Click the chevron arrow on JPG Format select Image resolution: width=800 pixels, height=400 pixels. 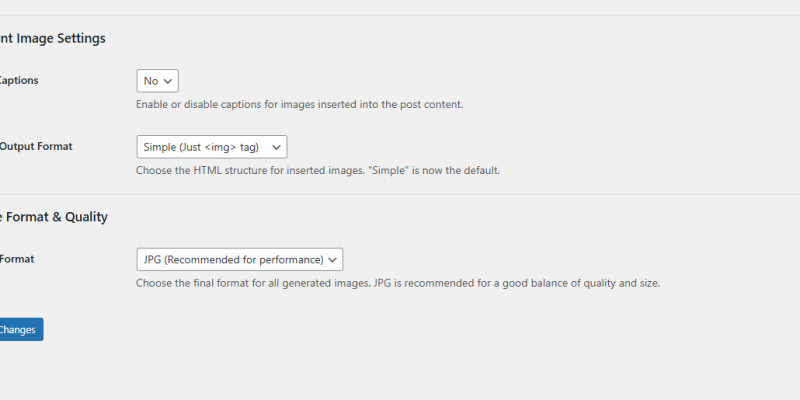pyautogui.click(x=334, y=260)
